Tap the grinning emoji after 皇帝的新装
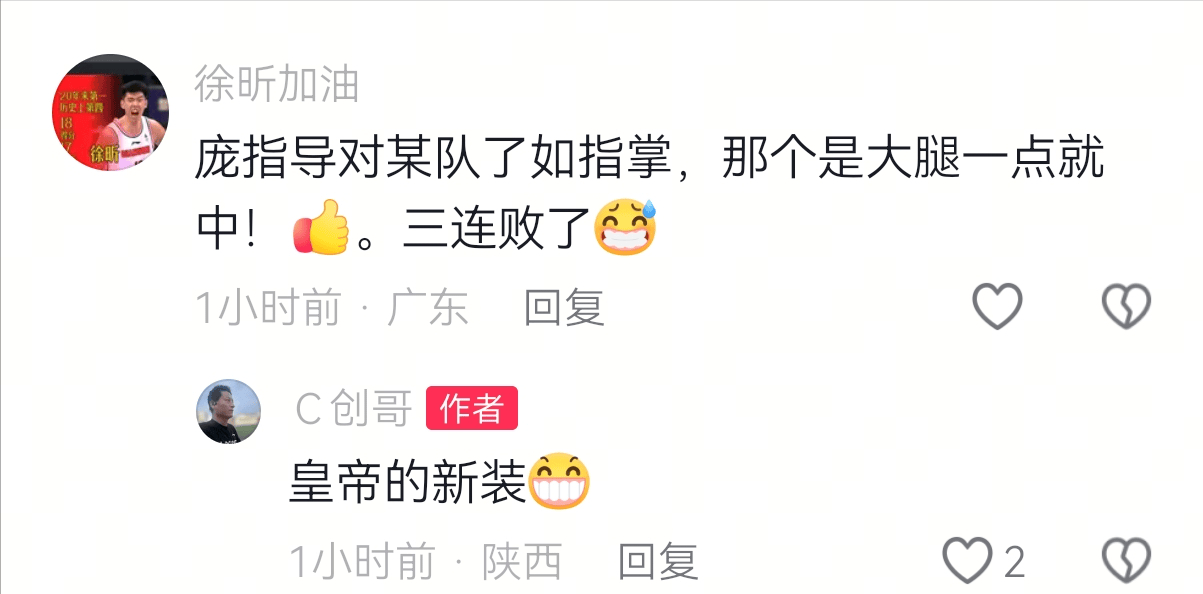1203x594 pixels. (x=558, y=481)
